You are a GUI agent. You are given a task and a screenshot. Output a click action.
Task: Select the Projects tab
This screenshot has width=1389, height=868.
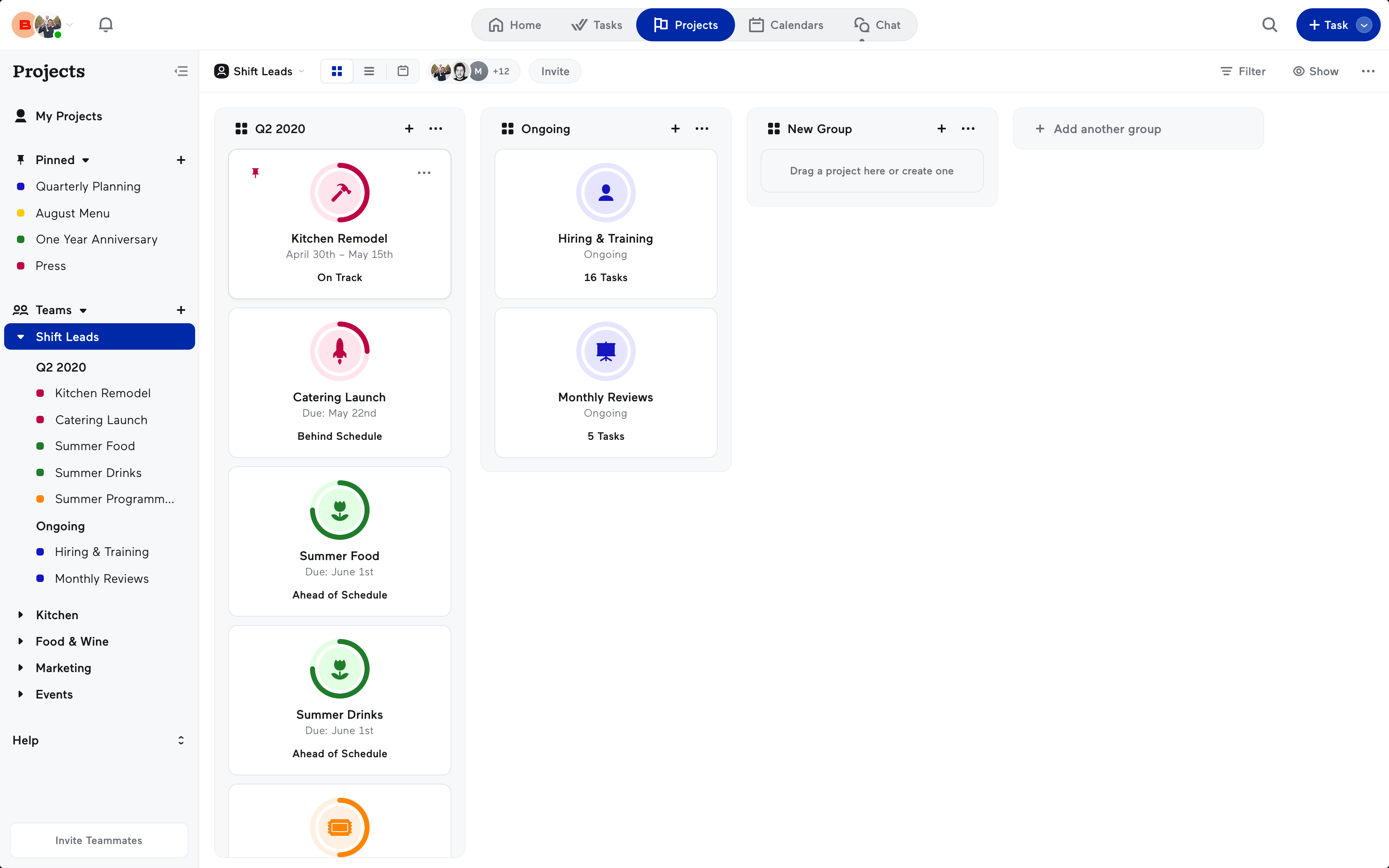685,25
